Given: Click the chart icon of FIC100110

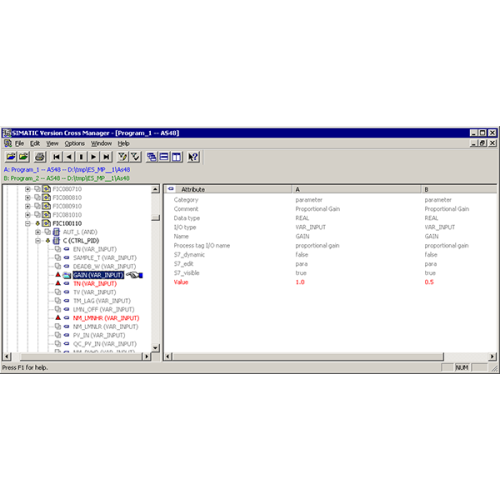Looking at the screenshot, I should pyautogui.click(x=47, y=223).
